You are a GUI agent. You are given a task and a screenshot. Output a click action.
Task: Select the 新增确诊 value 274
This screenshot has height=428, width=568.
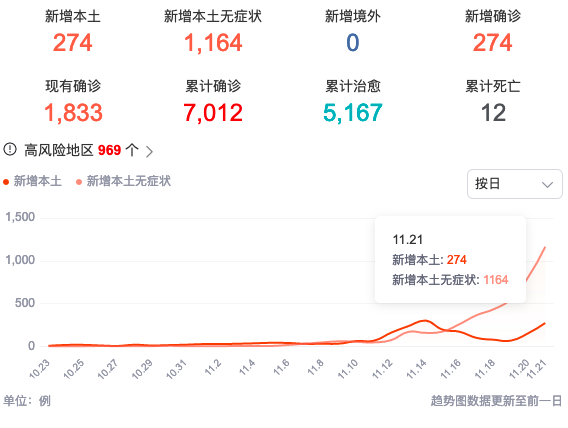tap(493, 43)
